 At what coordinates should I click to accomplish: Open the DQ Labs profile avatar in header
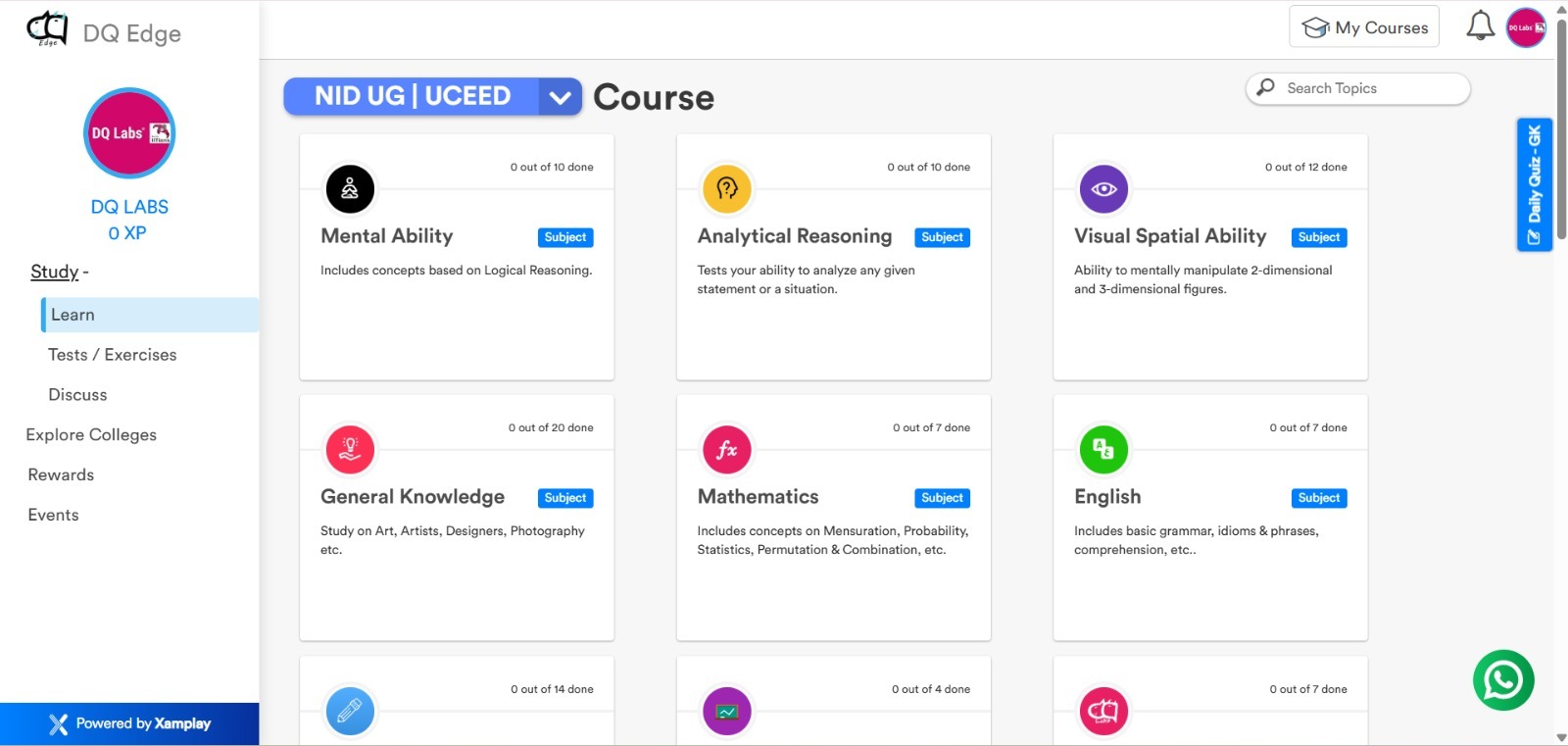1526,27
